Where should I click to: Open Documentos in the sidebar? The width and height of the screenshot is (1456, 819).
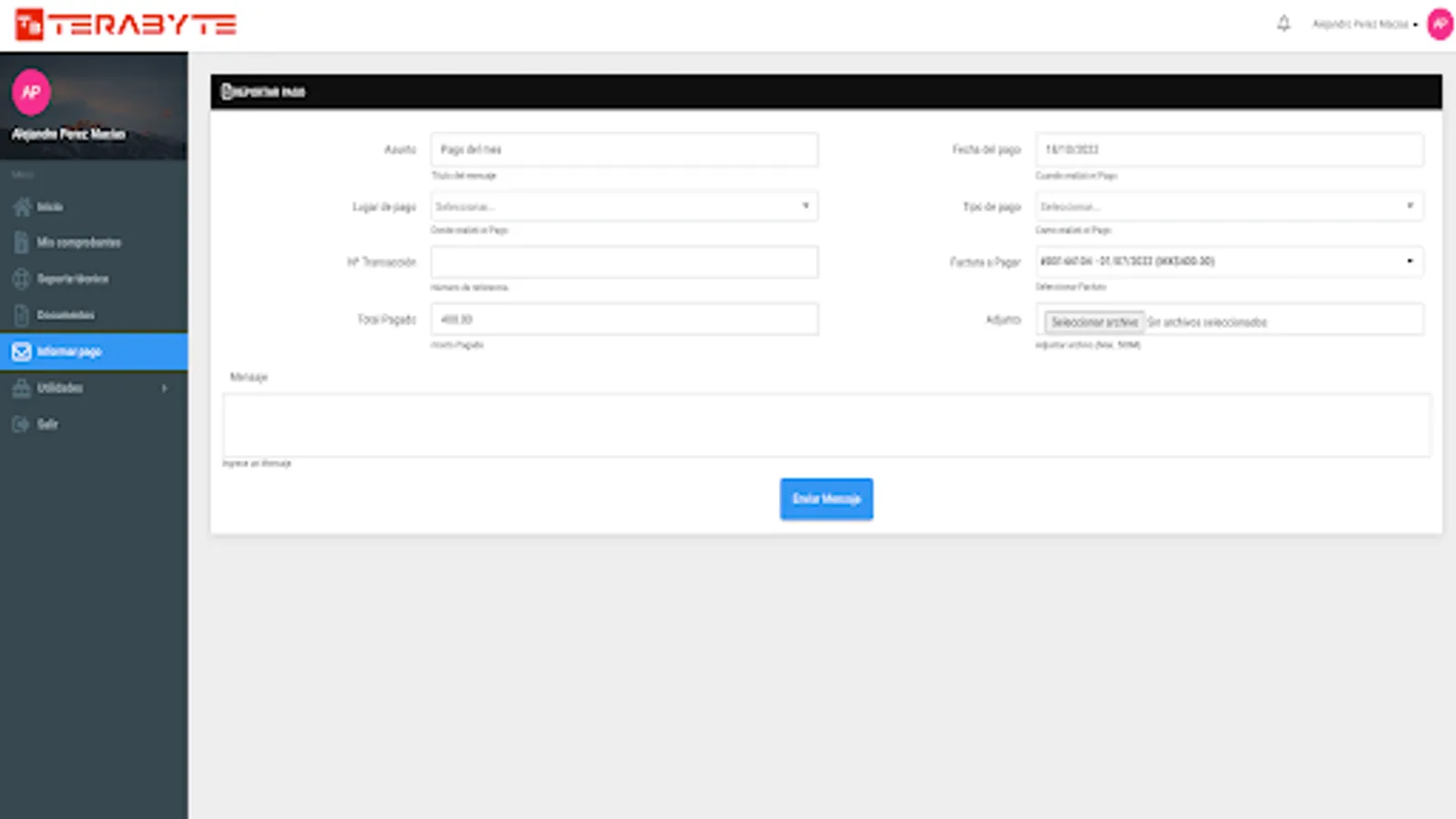point(66,315)
